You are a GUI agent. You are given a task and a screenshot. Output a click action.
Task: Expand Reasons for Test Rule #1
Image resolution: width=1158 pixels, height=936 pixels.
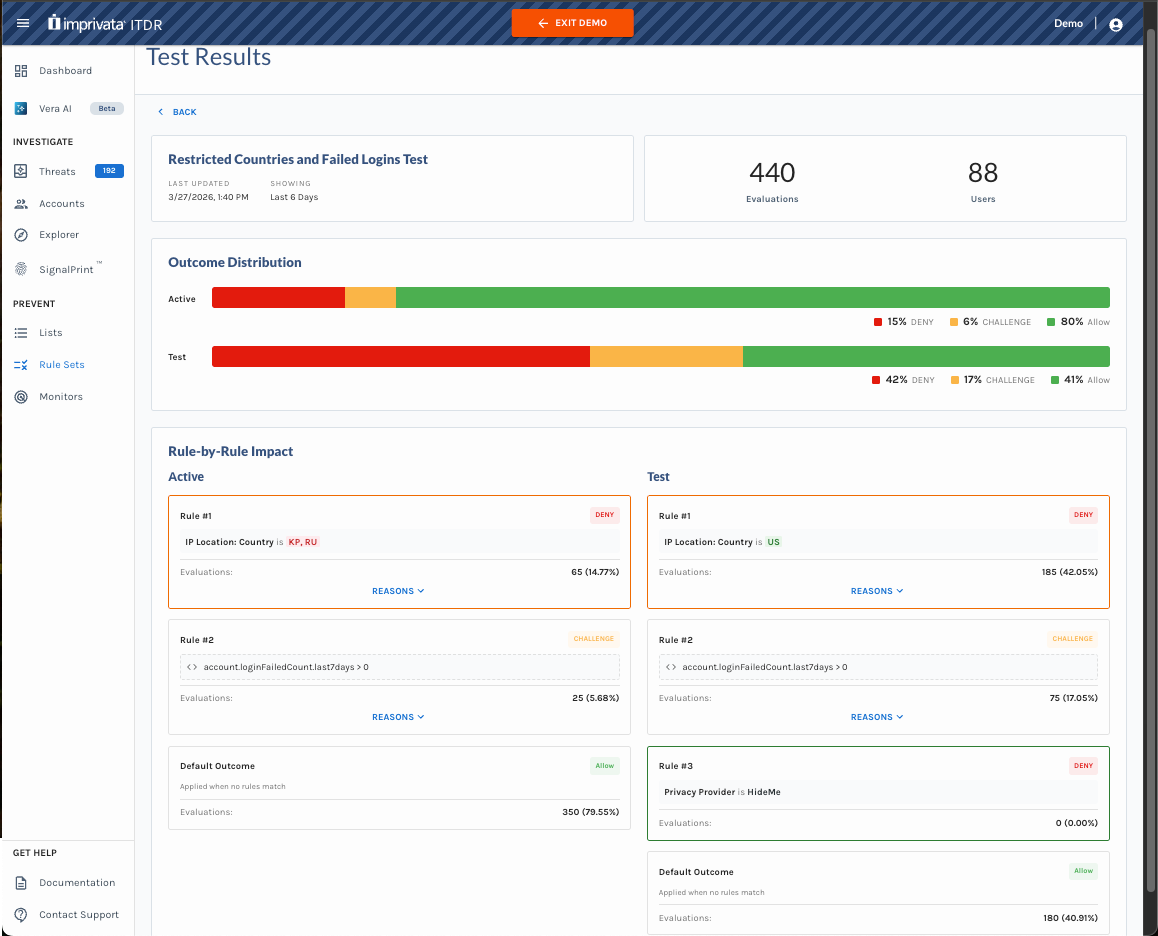click(x=877, y=591)
